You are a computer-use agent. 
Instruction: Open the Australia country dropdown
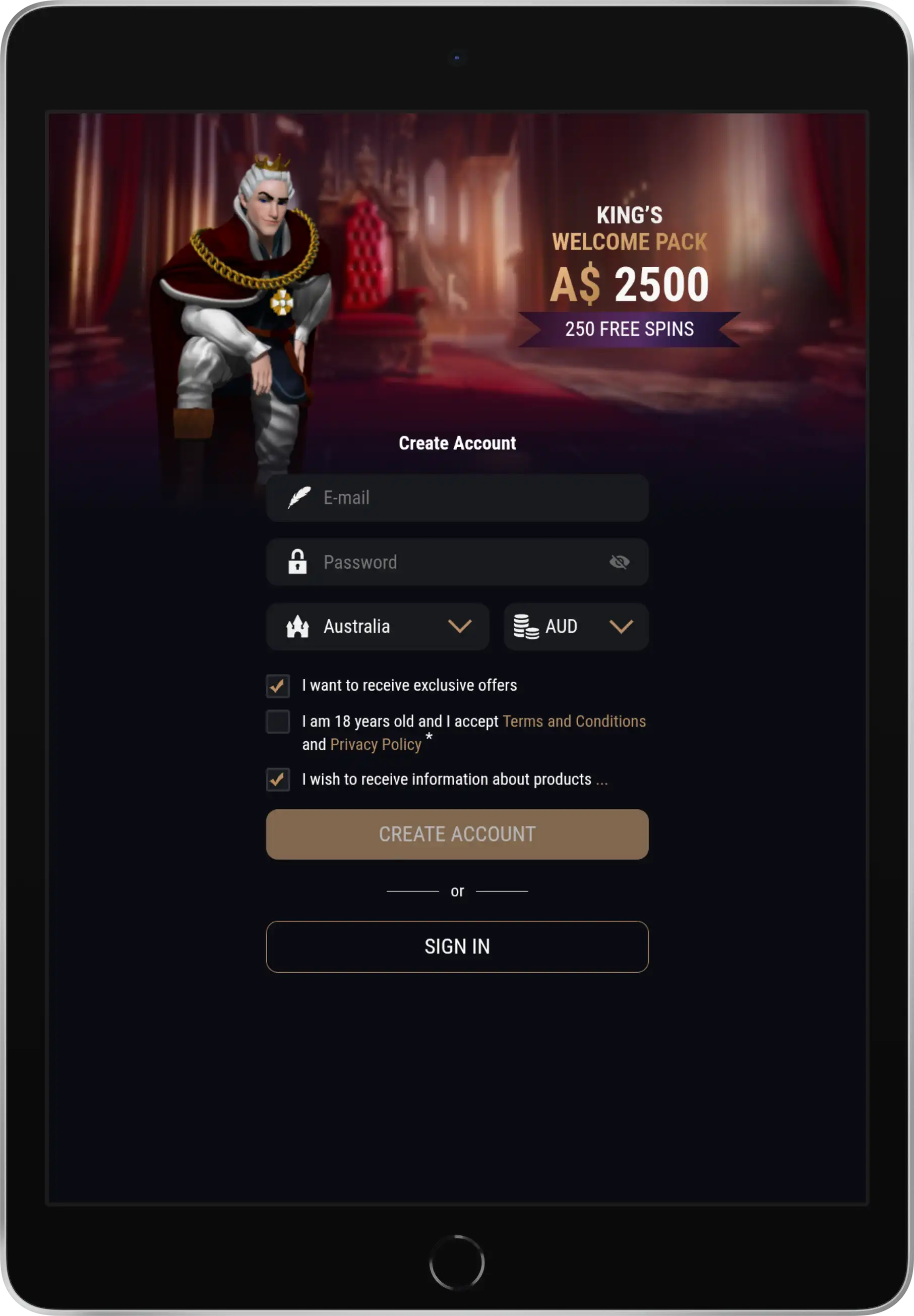(x=378, y=627)
